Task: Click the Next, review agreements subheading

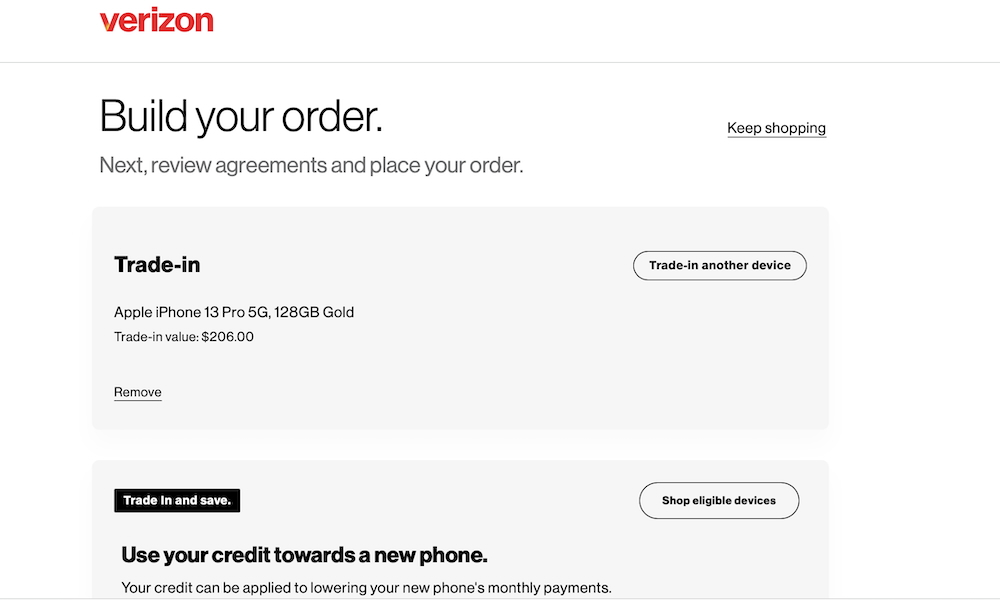Action: (x=311, y=165)
